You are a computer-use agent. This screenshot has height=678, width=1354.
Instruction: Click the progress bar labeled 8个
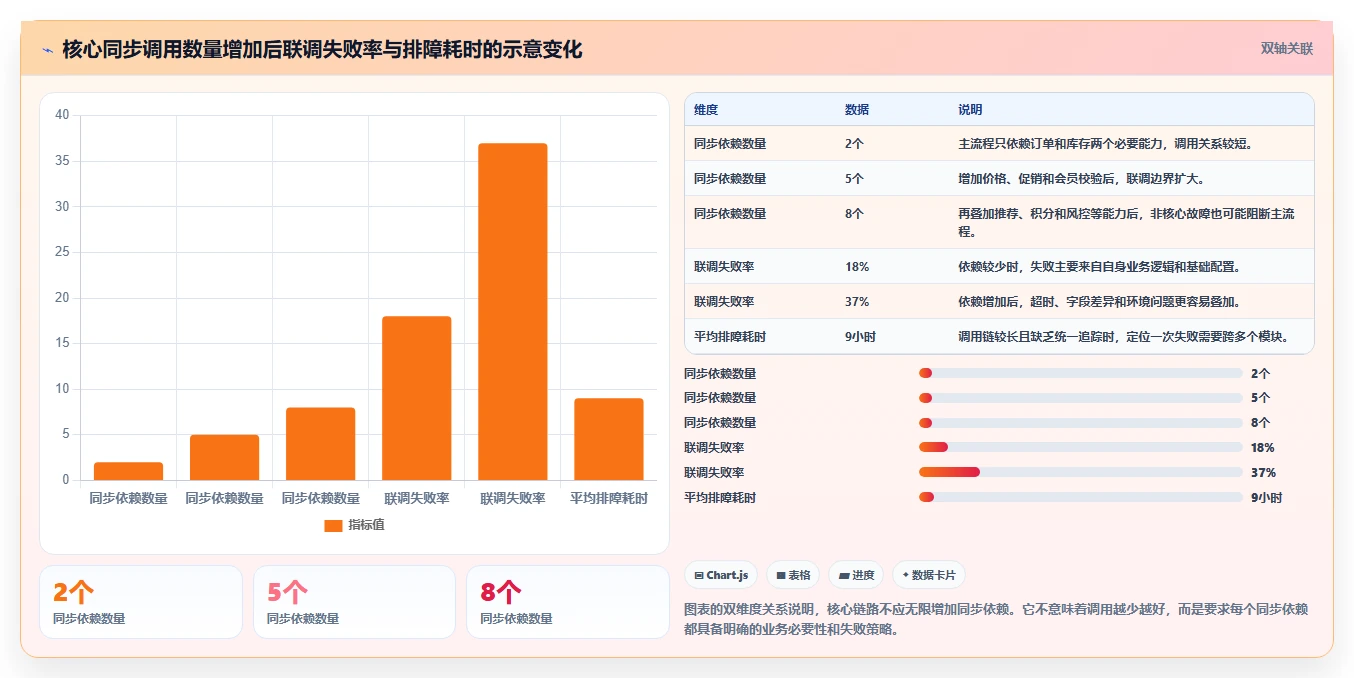click(1081, 423)
